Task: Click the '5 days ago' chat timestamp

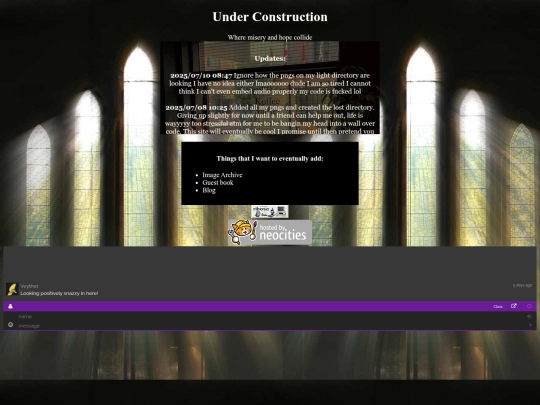Action: point(522,285)
